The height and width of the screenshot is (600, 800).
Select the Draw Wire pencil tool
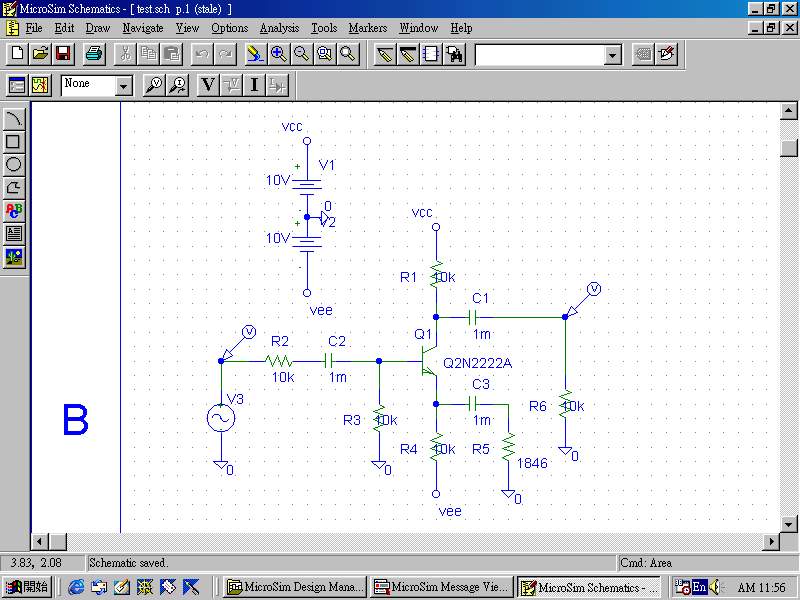[384, 54]
